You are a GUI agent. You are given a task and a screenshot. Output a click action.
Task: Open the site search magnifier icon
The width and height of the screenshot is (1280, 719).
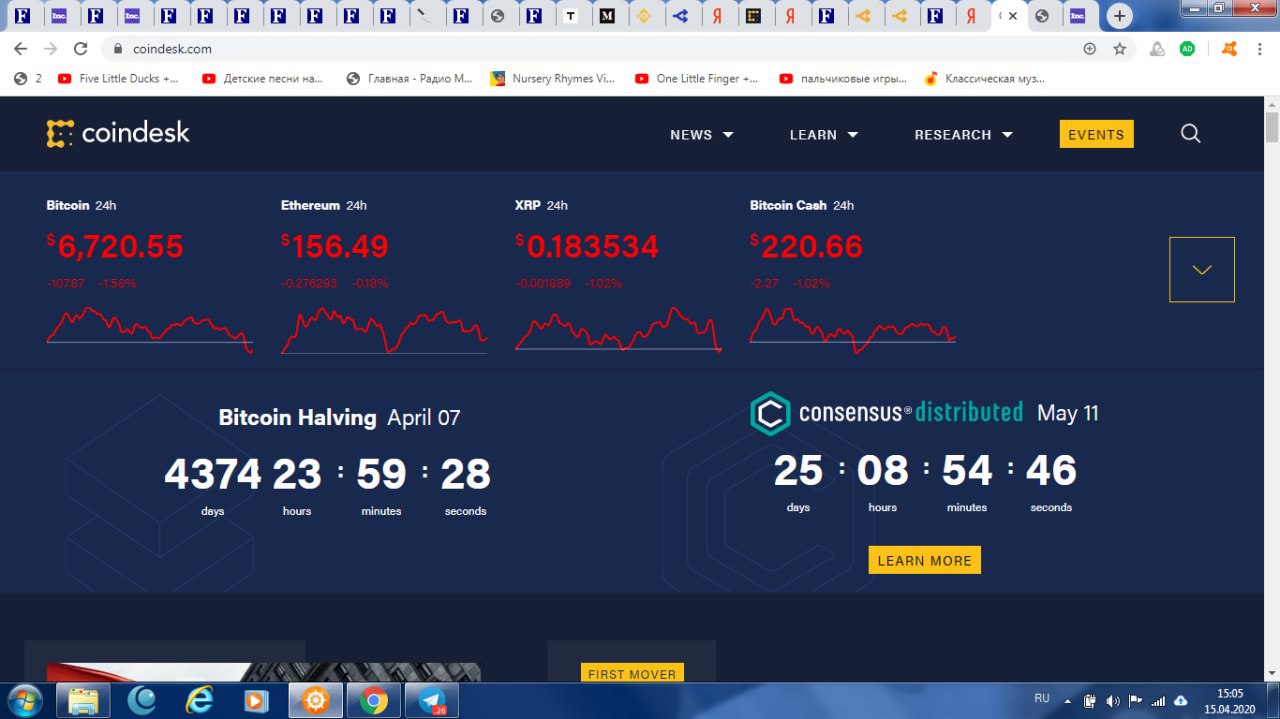1190,134
